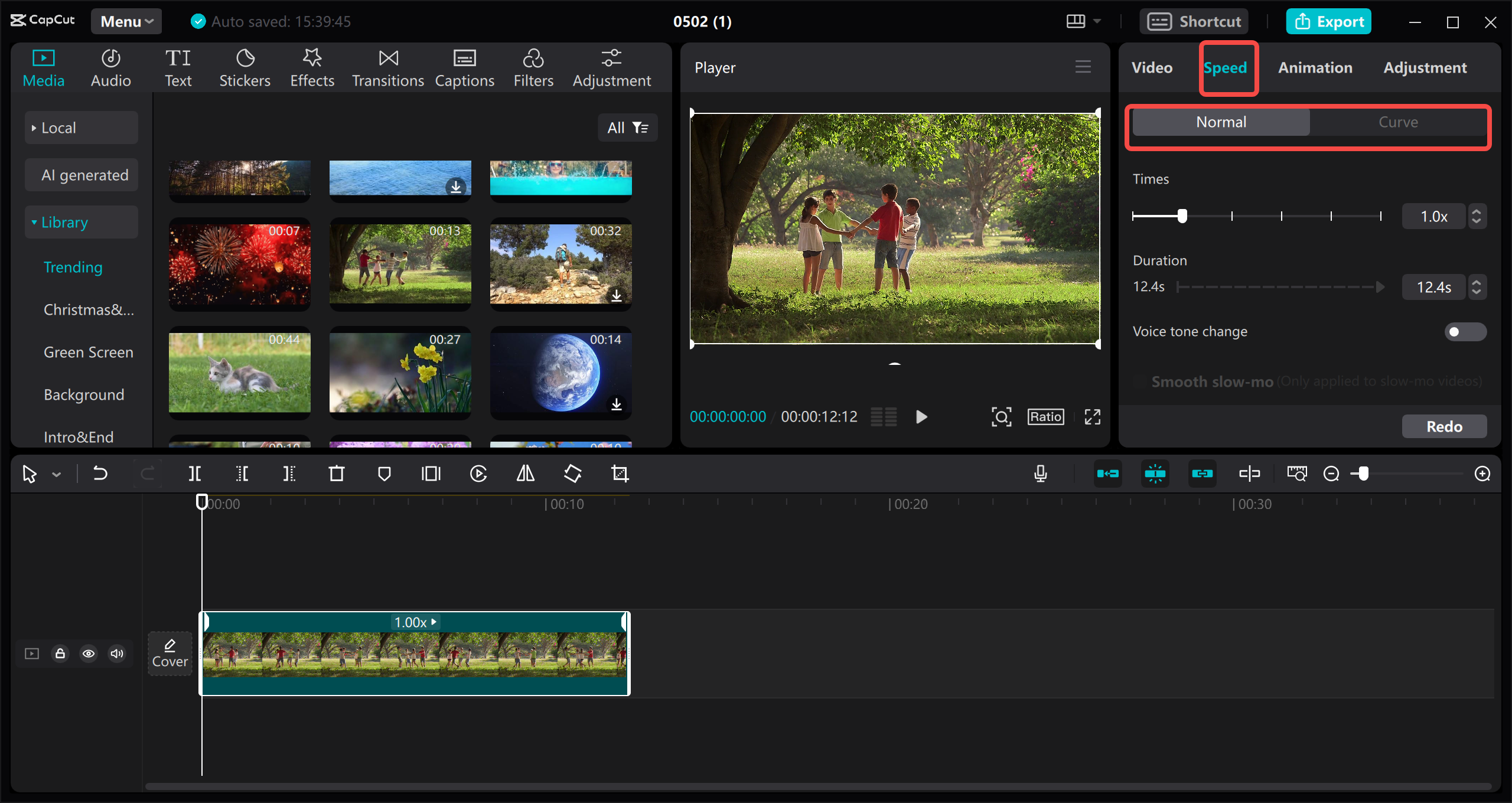Start recording with the voiceover microphone icon
This screenshot has height=803, width=1512.
pos(1041,473)
